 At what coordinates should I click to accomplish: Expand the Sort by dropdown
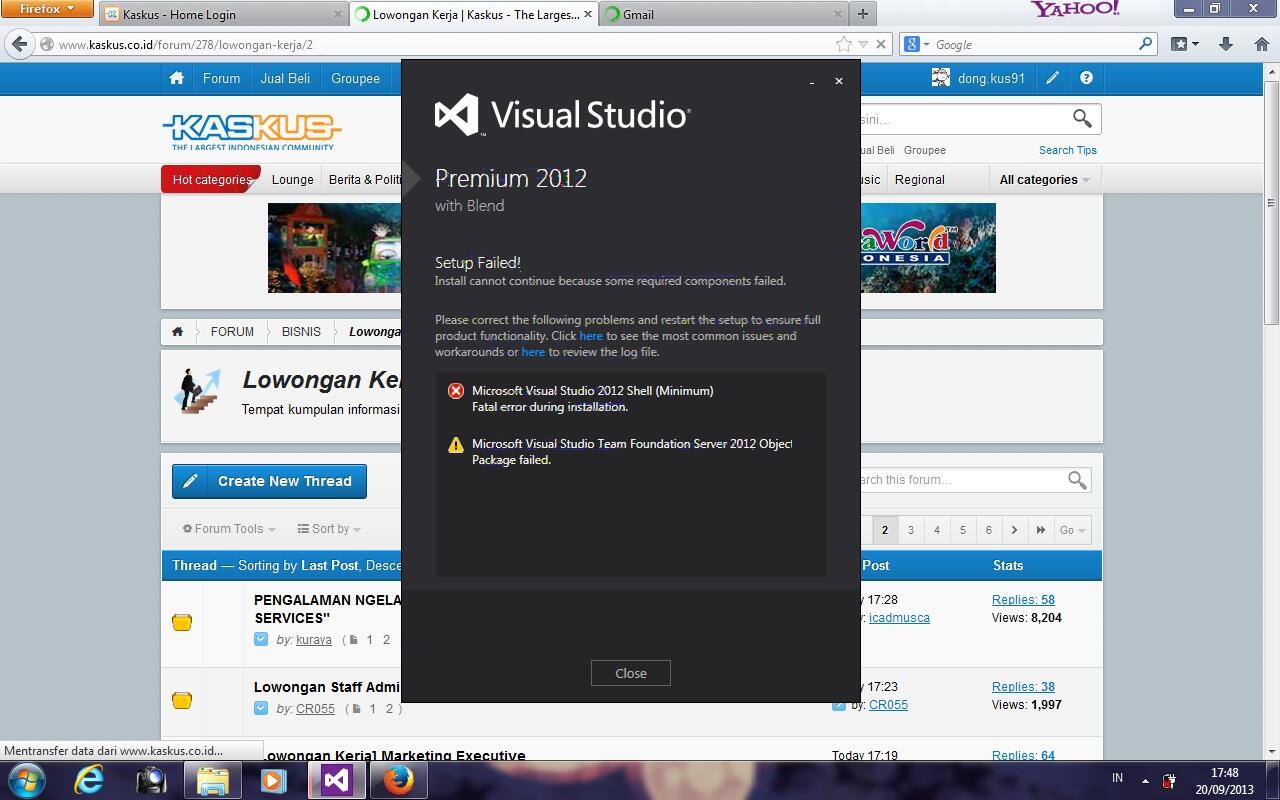329,529
